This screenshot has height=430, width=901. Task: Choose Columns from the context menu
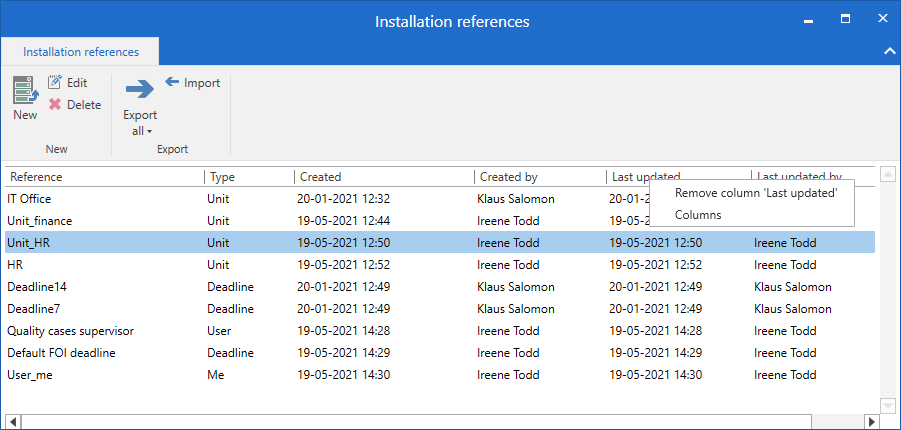698,215
